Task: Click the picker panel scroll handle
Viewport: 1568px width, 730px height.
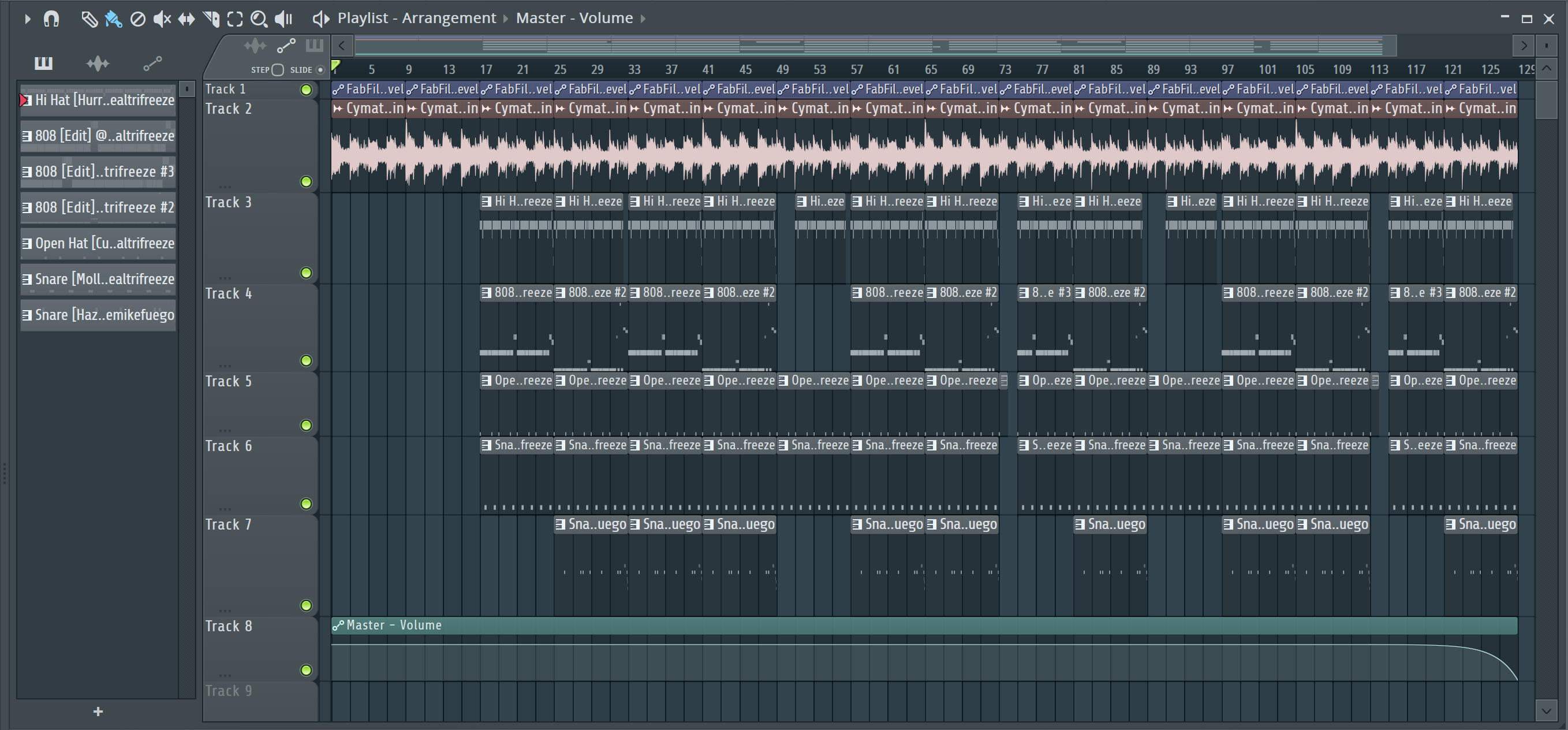Action: (x=187, y=89)
